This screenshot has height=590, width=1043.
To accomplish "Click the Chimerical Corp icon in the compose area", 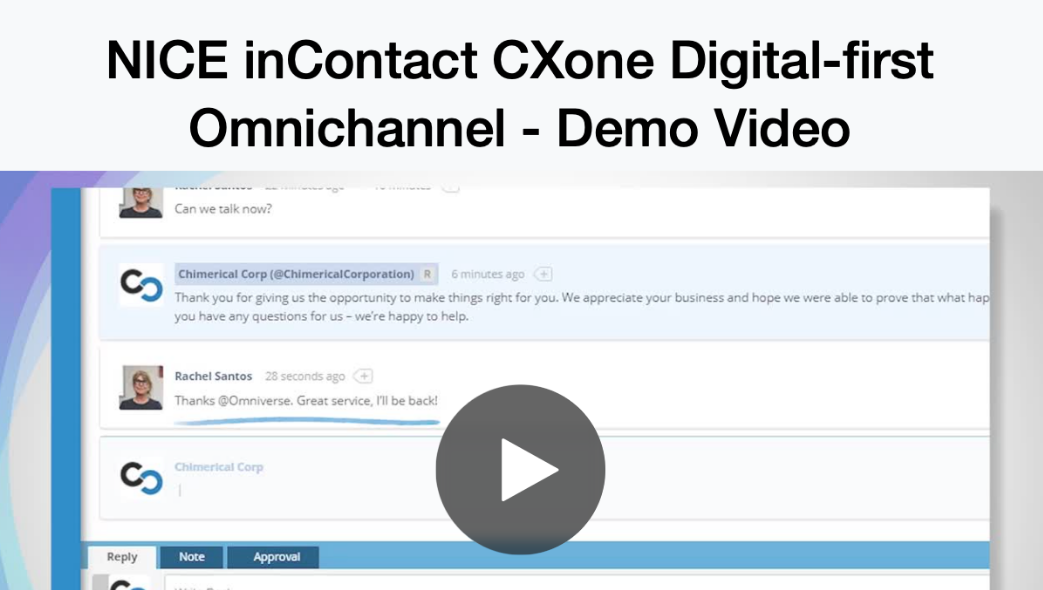I will 143,478.
